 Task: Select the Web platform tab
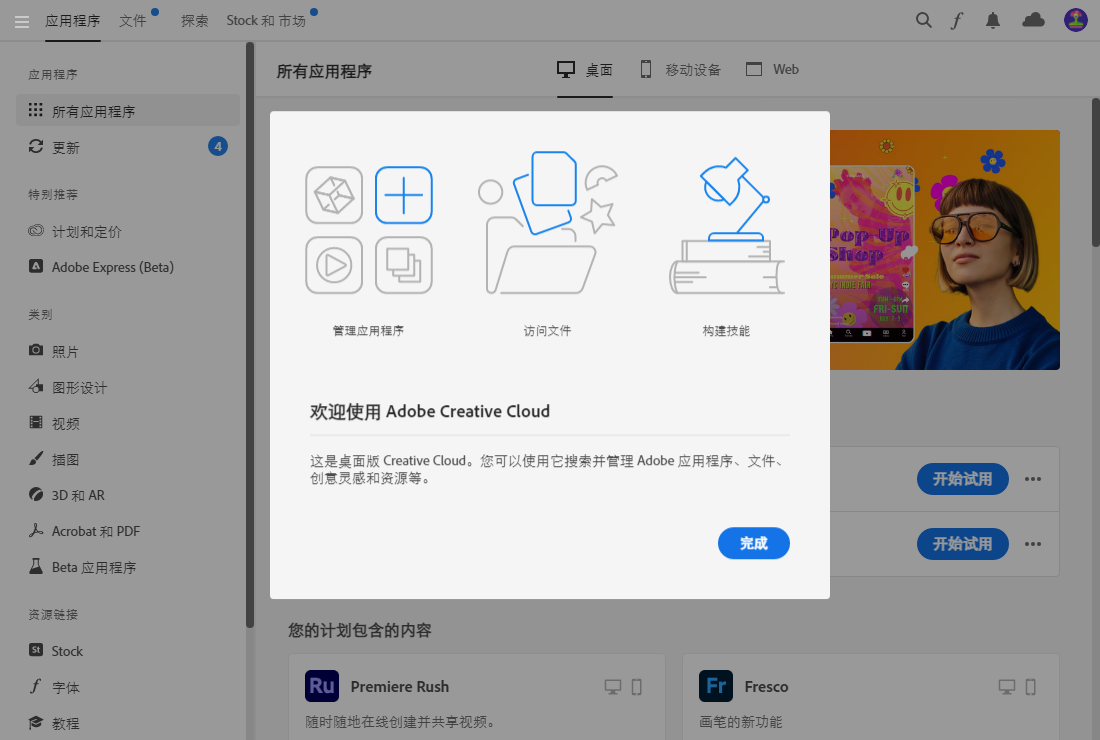click(x=772, y=69)
